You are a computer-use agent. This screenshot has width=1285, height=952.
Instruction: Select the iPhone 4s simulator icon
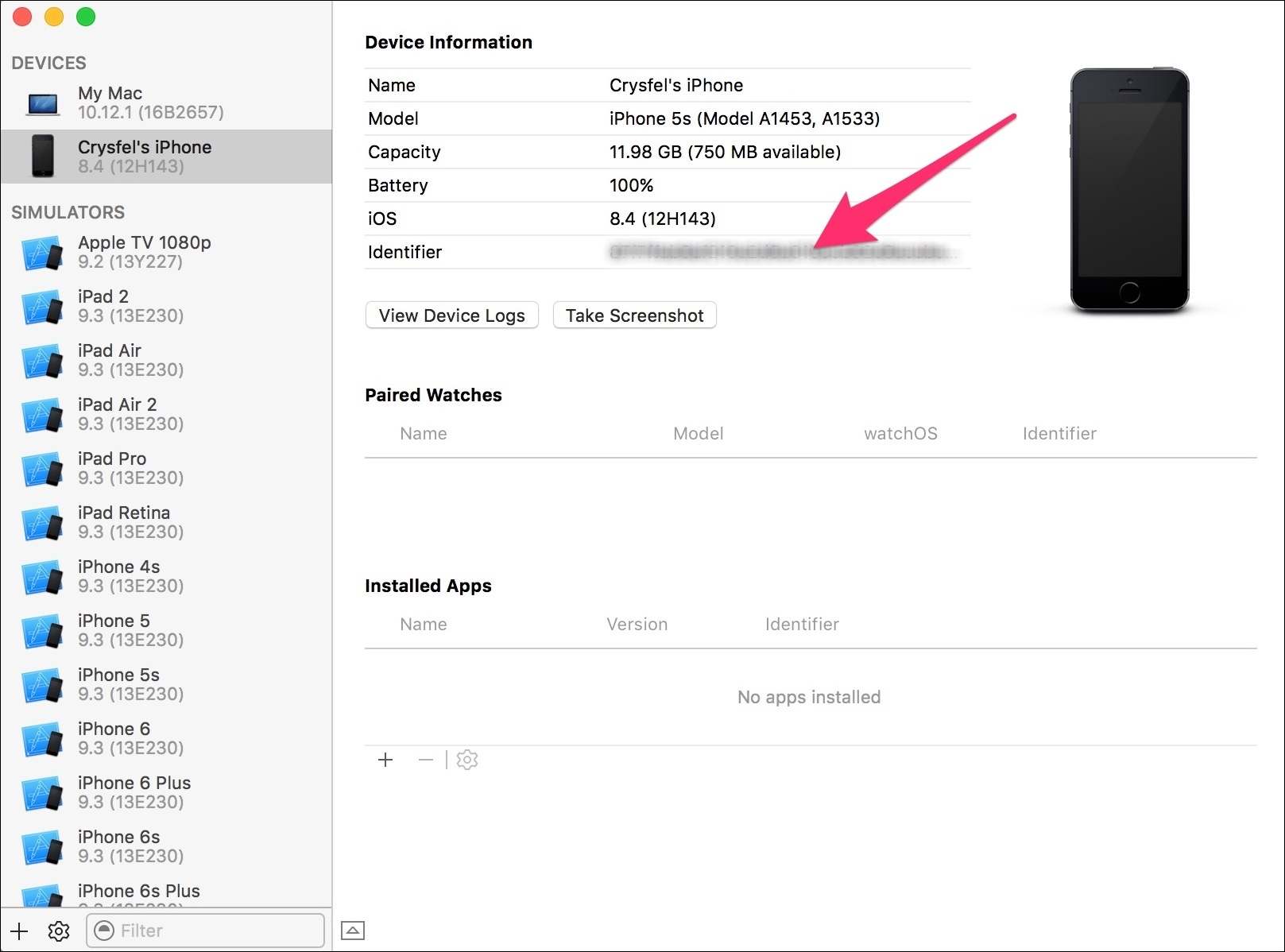tap(43, 577)
